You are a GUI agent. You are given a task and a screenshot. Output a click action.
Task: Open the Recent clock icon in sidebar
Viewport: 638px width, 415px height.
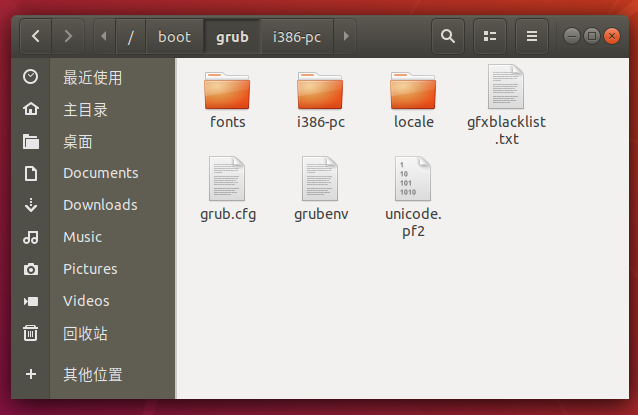(31, 77)
